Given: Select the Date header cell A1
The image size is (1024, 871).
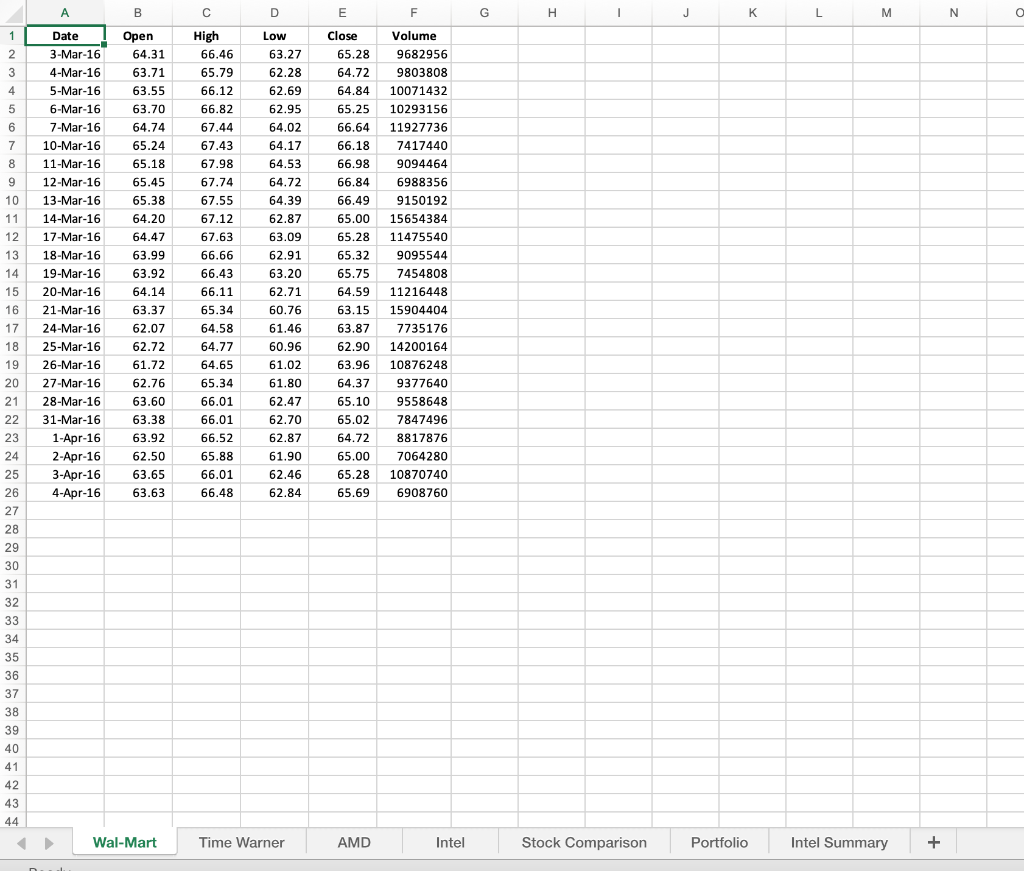Looking at the screenshot, I should (64, 35).
